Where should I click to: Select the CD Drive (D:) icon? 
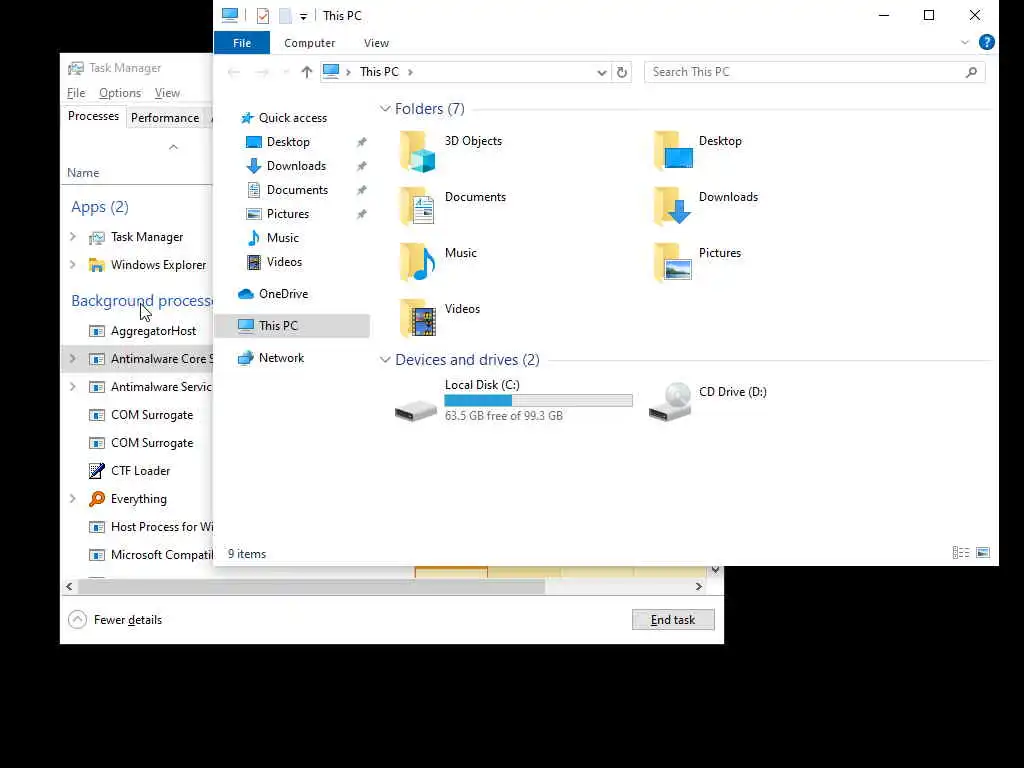click(670, 402)
